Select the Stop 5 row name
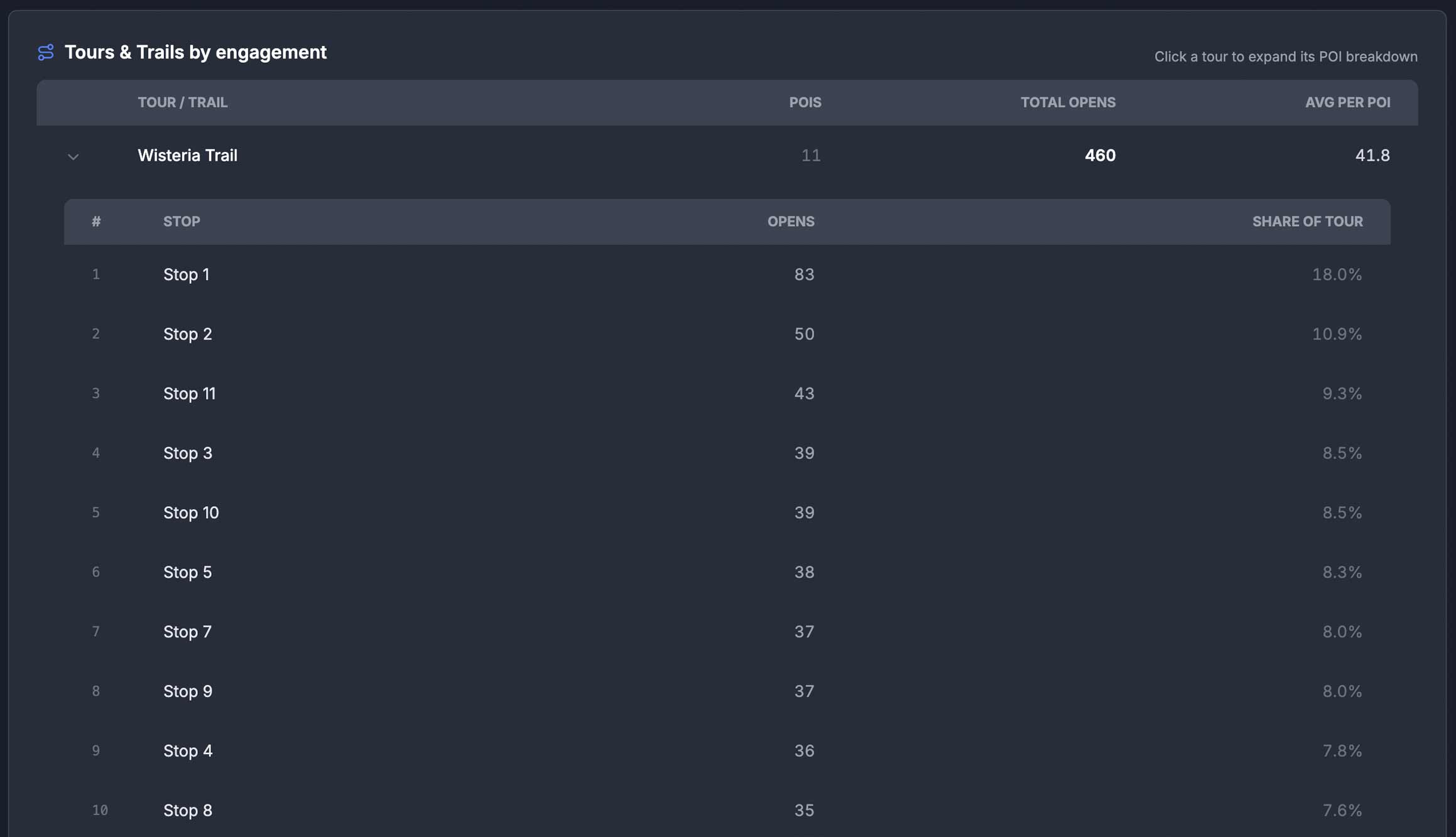This screenshot has width=1456, height=837. pyautogui.click(x=187, y=573)
